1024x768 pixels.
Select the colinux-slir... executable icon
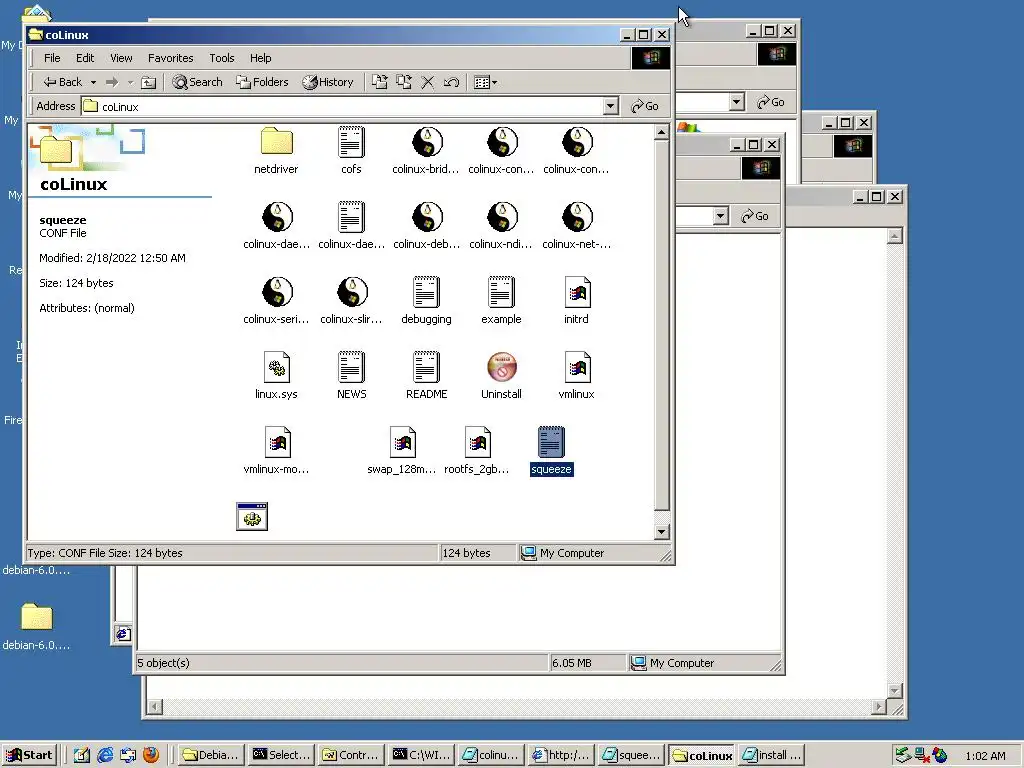[352, 293]
